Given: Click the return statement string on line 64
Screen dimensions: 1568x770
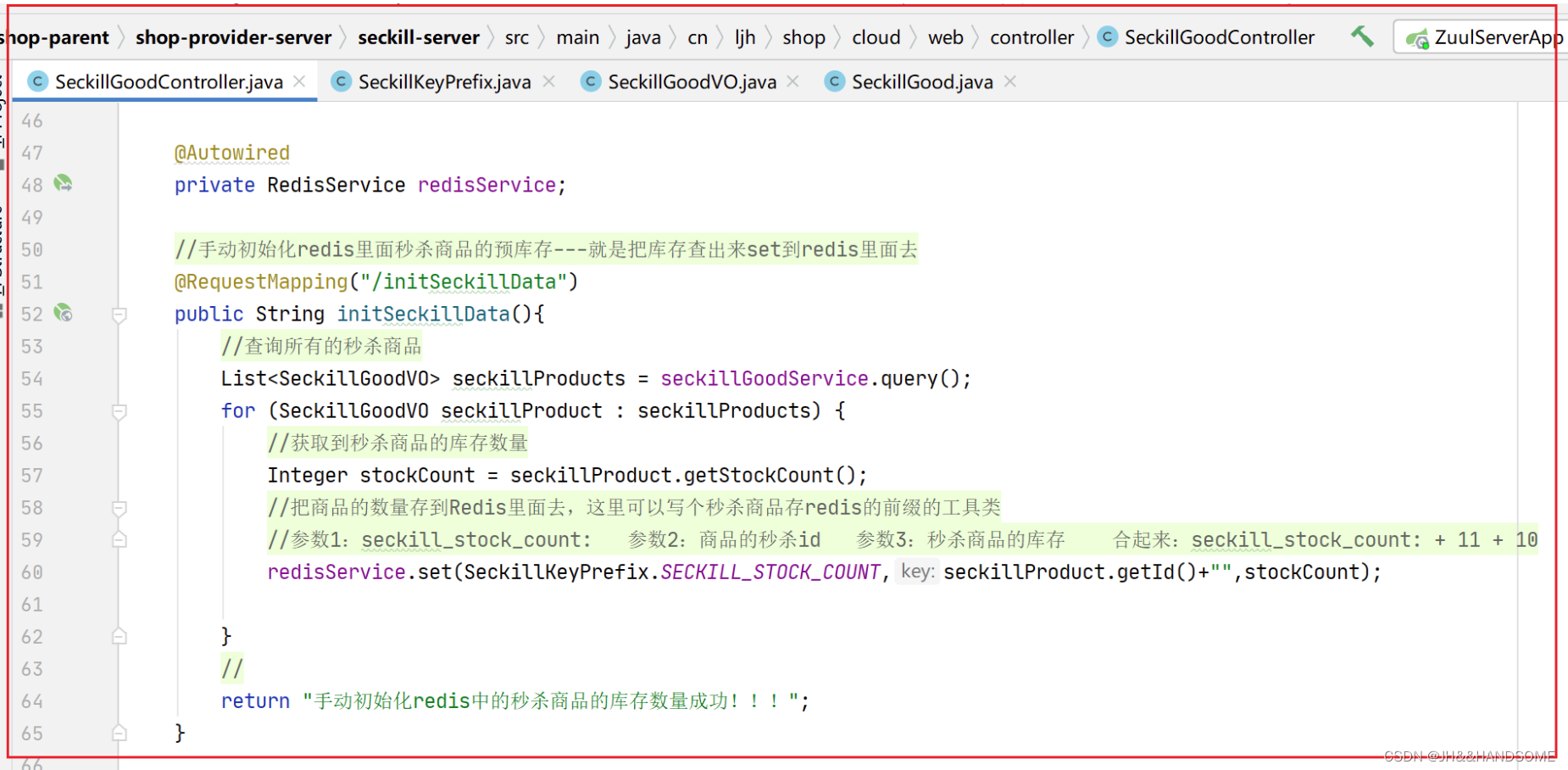Looking at the screenshot, I should coord(551,700).
